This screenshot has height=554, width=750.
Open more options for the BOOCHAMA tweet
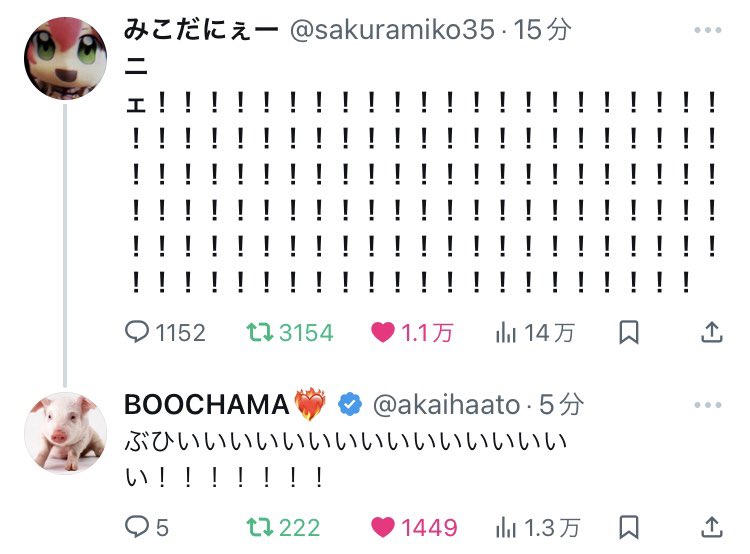pos(708,405)
